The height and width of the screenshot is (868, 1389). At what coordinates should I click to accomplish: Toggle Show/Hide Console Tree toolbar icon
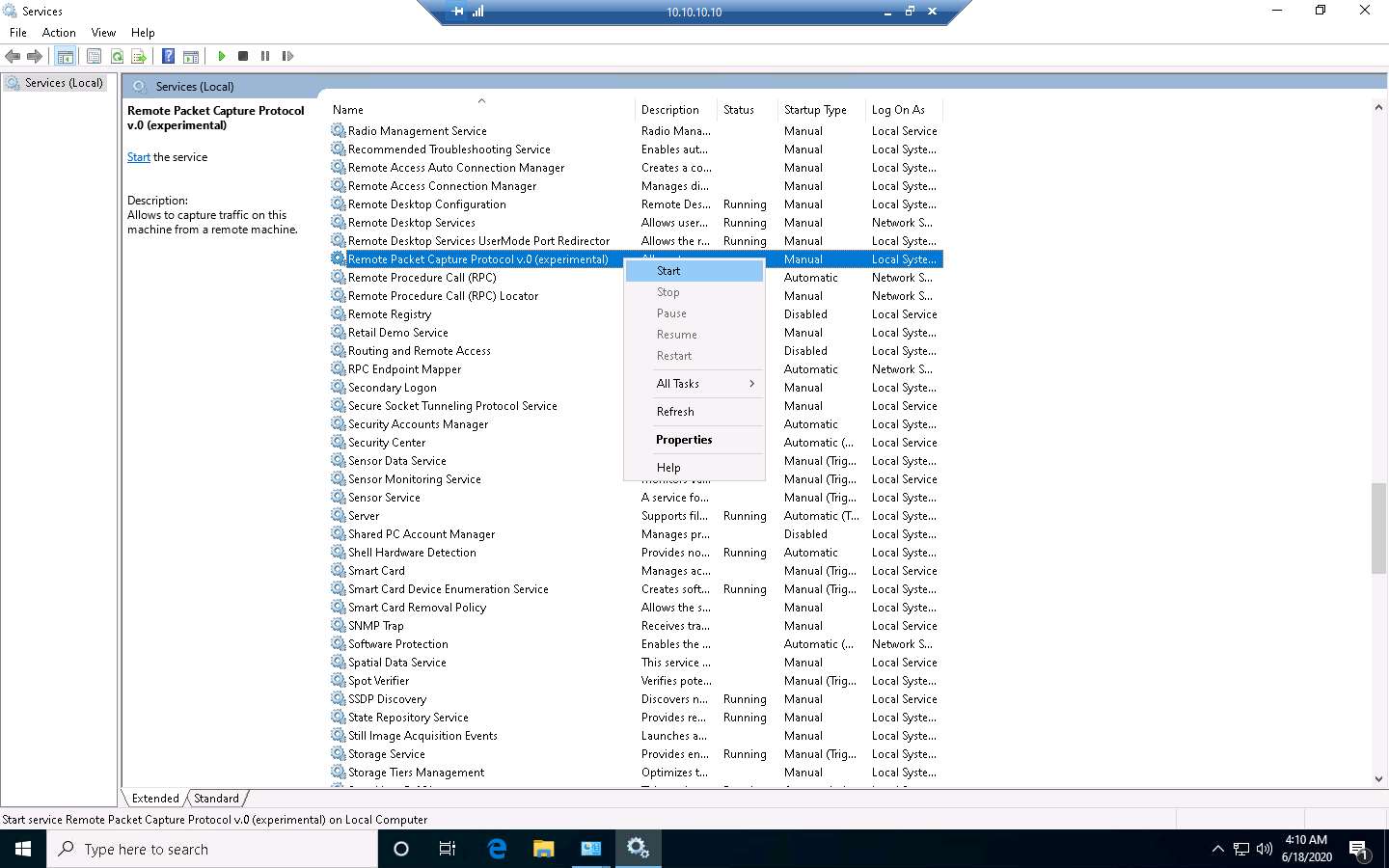65,56
